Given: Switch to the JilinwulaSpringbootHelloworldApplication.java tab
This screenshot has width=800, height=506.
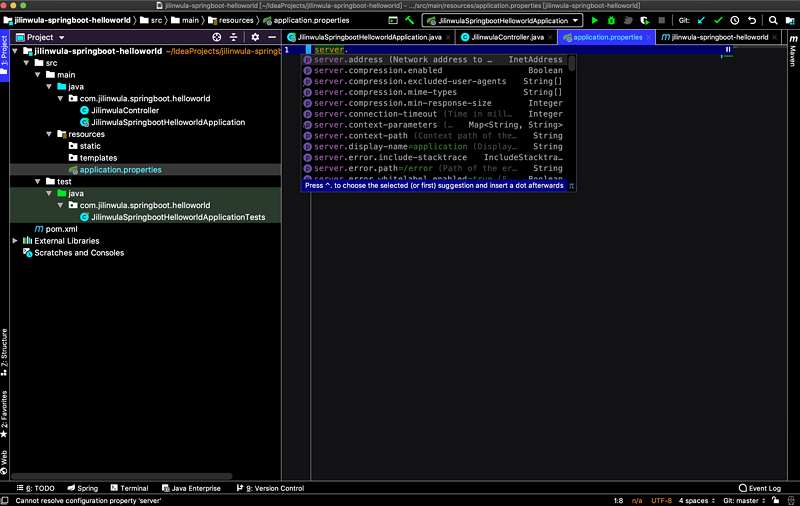Looking at the screenshot, I should coord(368,37).
